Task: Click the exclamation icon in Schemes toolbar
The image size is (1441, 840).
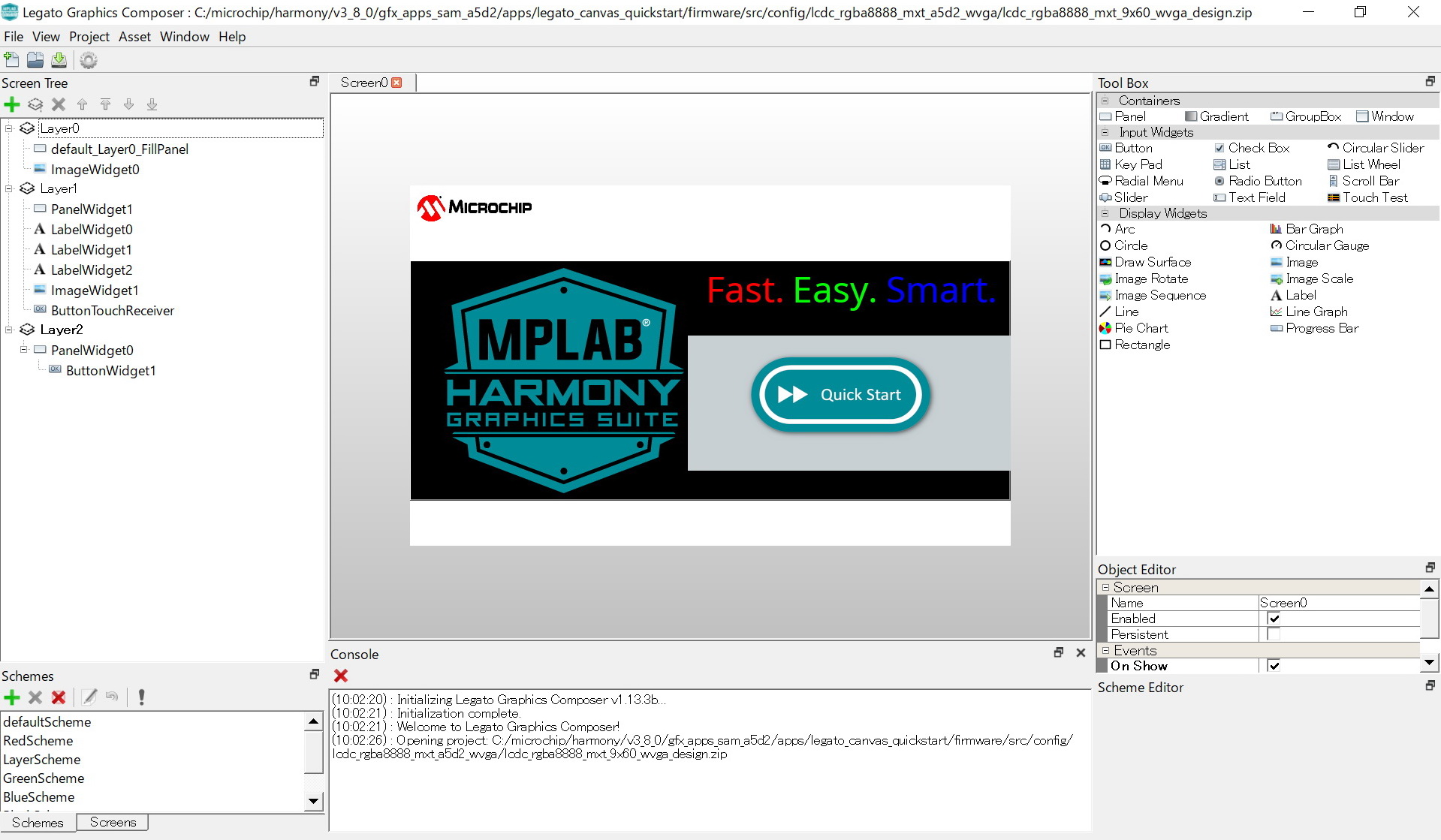Action: click(141, 697)
